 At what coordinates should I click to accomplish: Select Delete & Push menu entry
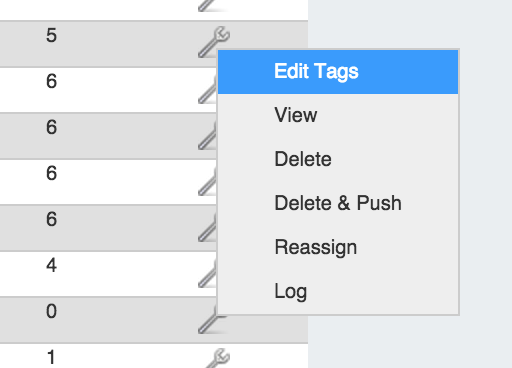338,203
